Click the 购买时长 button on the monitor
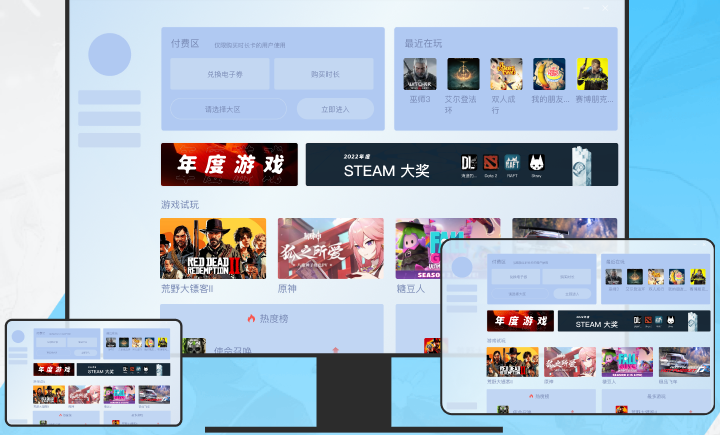This screenshot has height=435, width=720. 324,74
